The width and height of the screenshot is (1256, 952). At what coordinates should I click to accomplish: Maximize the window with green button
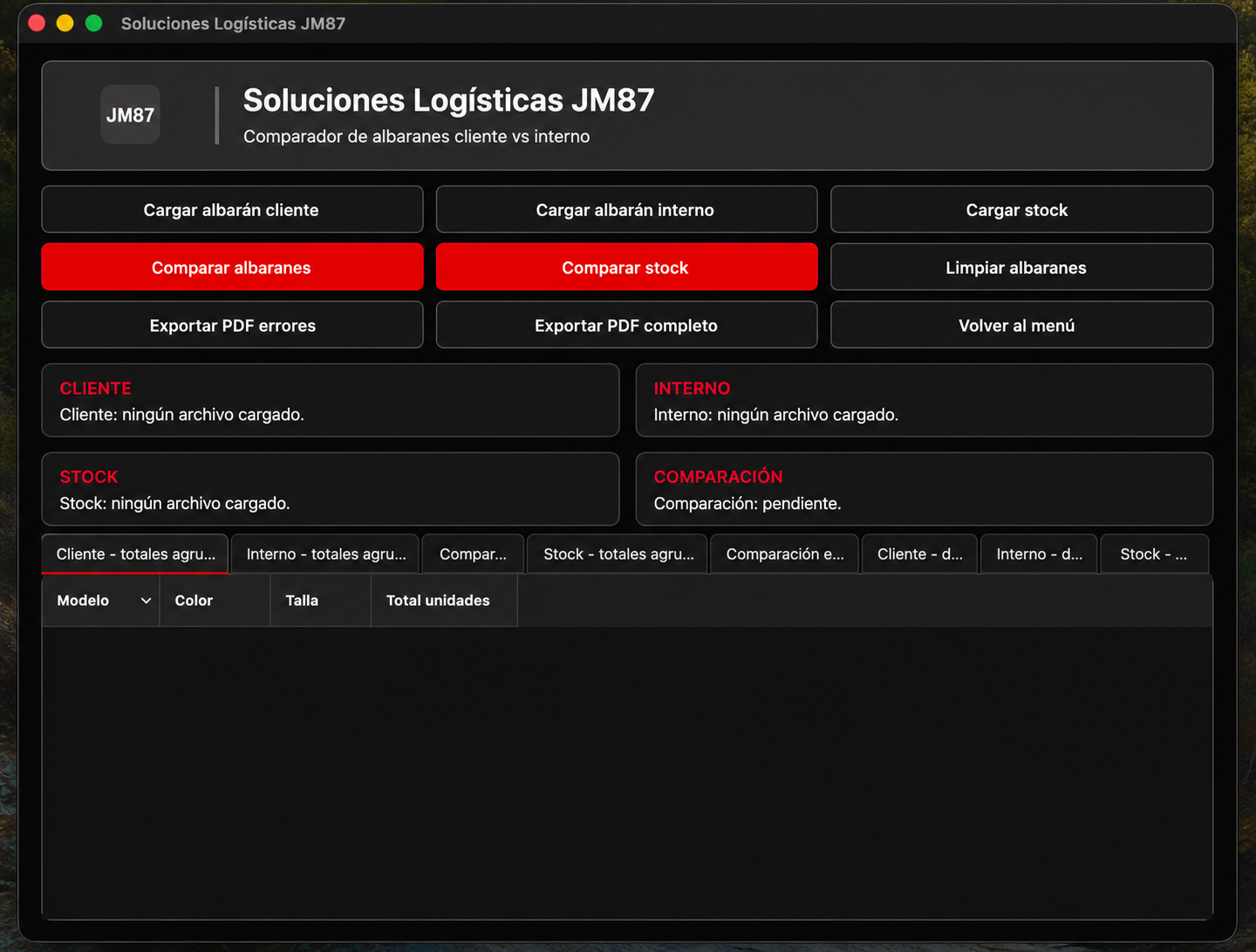[94, 24]
